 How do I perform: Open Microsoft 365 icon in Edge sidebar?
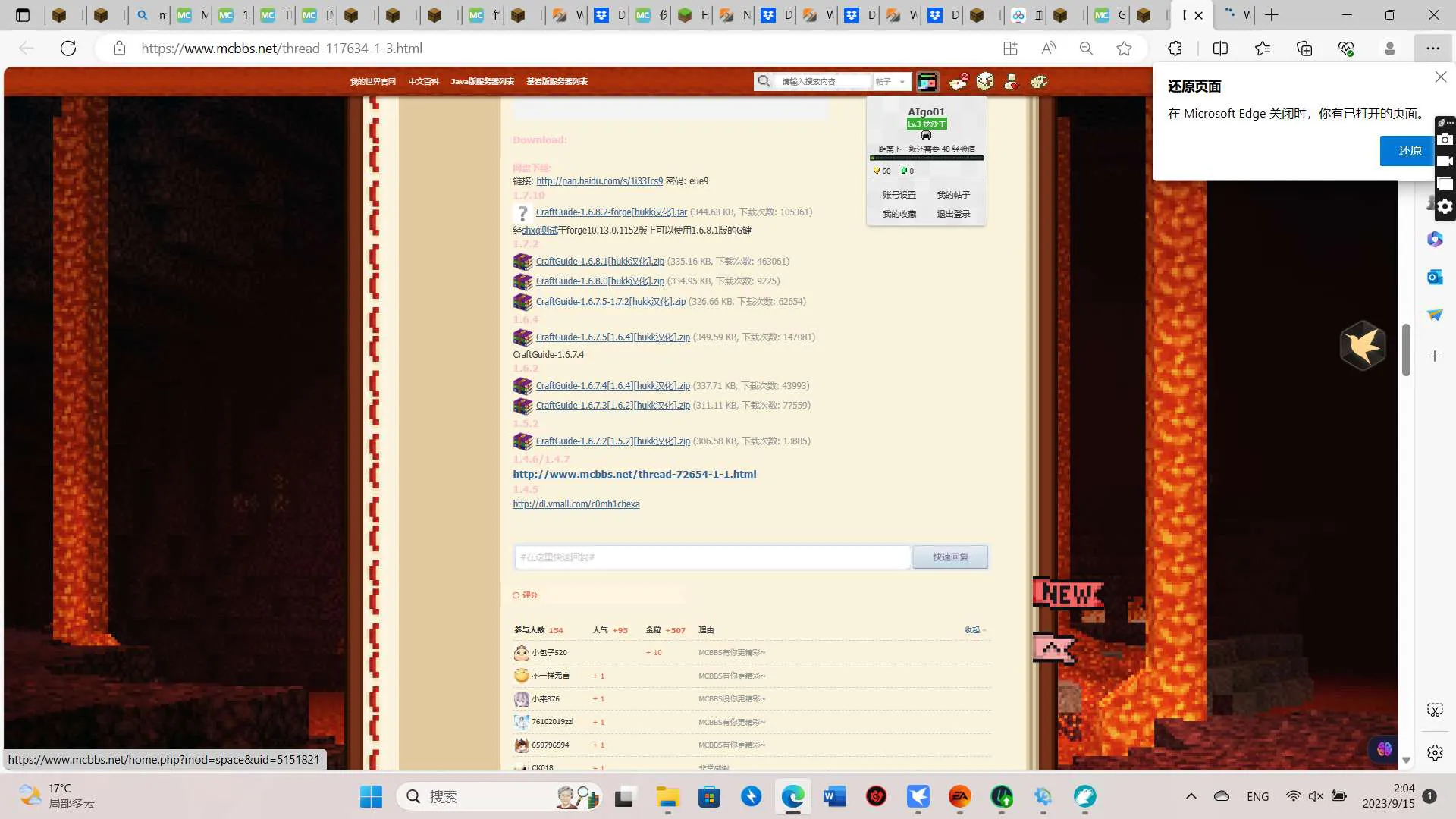point(1435,240)
